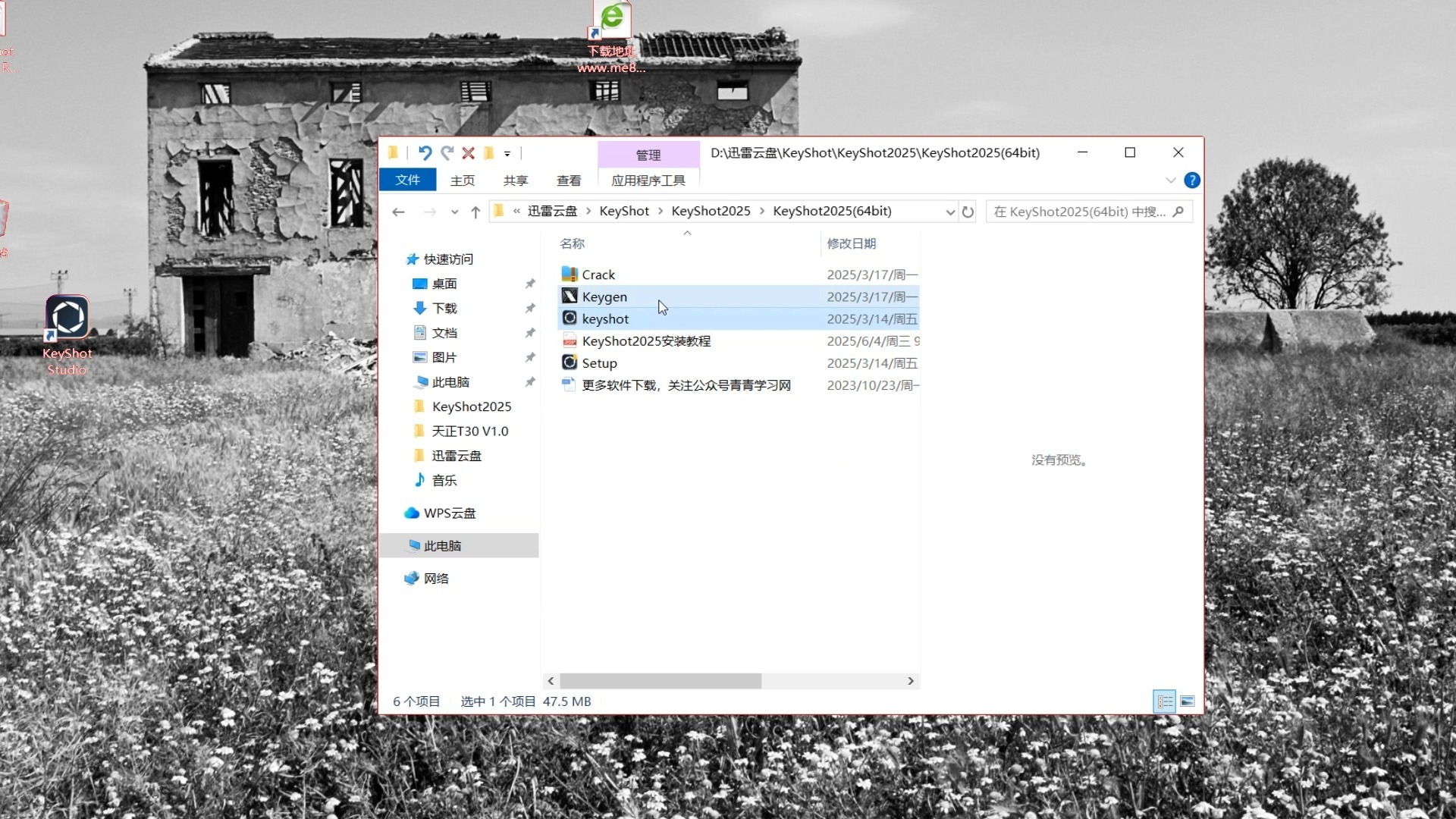Open 文档 in quick access
1456x819 pixels.
pos(444,333)
